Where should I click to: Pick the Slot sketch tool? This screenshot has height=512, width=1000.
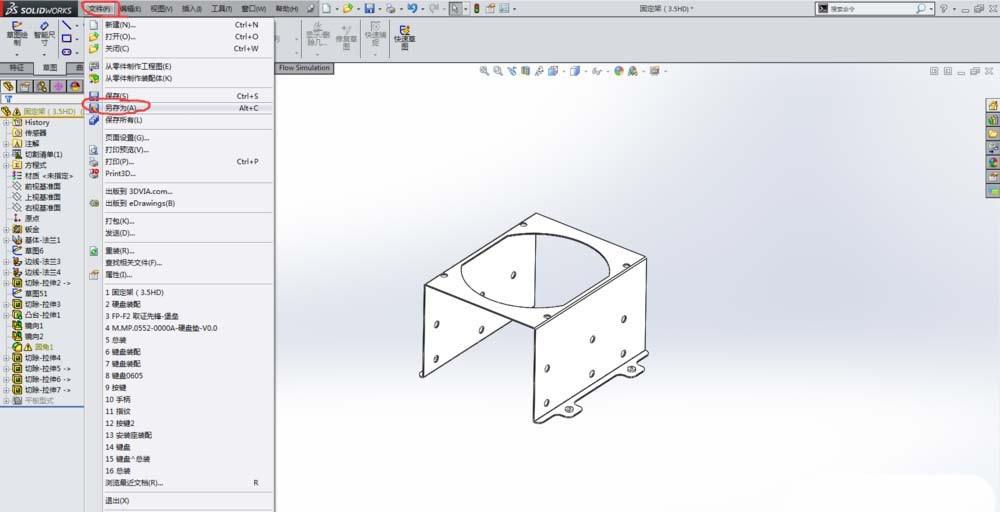(66, 52)
